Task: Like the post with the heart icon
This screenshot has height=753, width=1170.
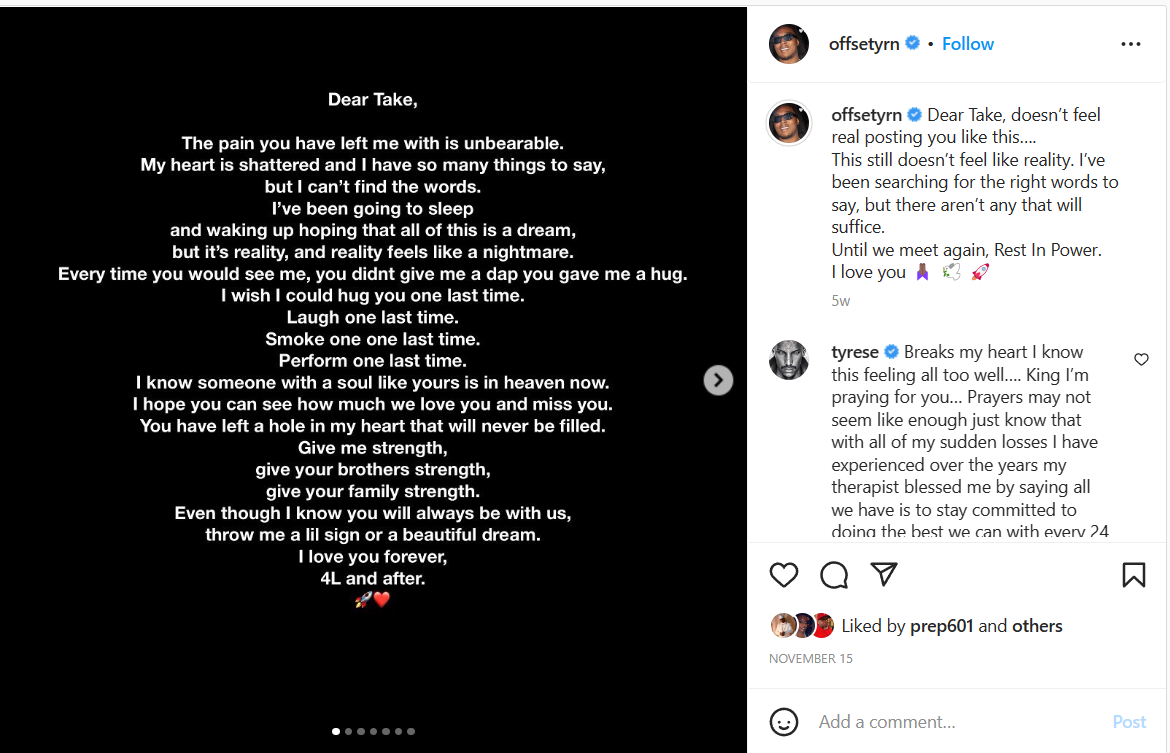Action: [784, 575]
